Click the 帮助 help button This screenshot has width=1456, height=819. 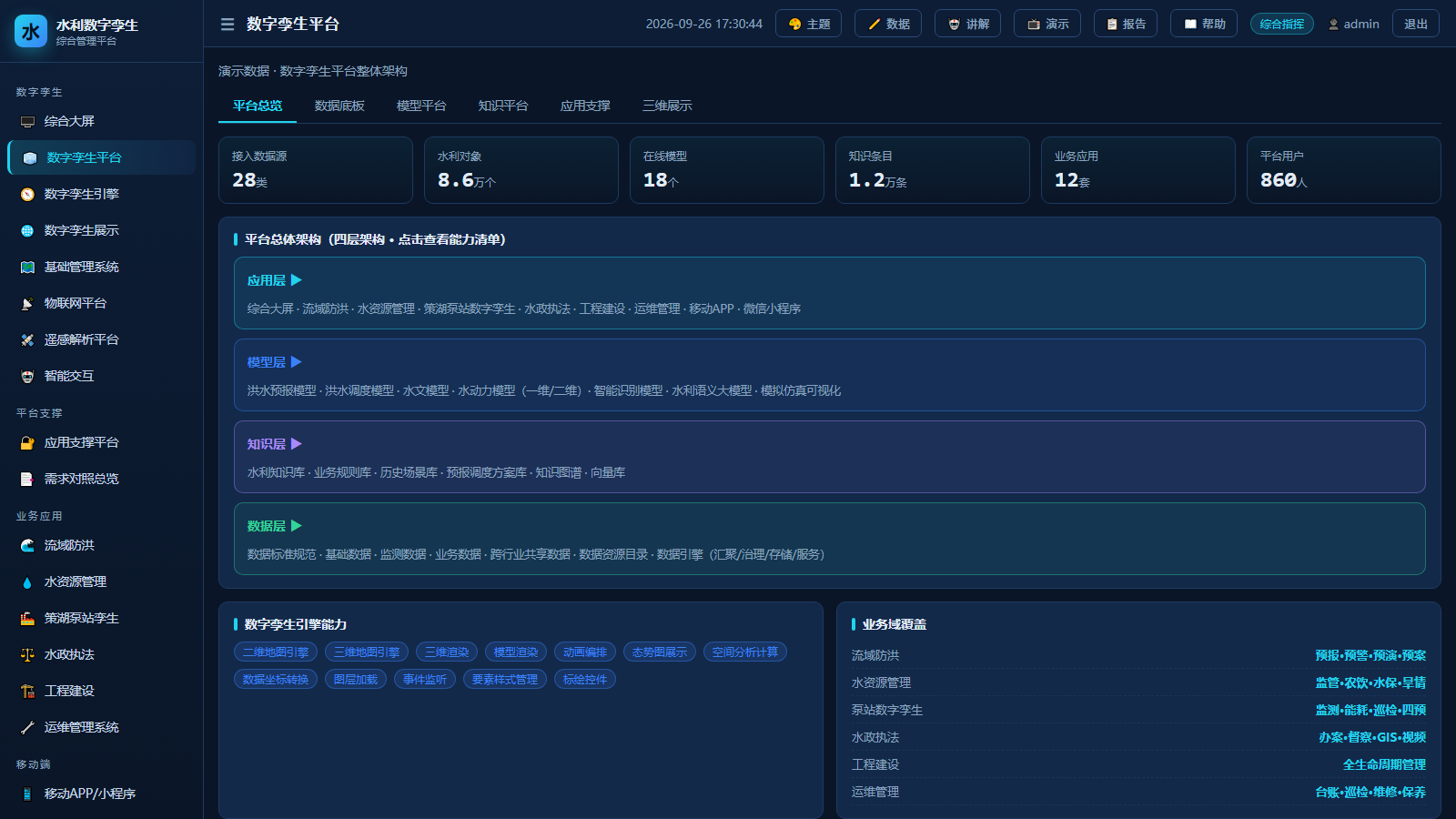click(x=1204, y=24)
